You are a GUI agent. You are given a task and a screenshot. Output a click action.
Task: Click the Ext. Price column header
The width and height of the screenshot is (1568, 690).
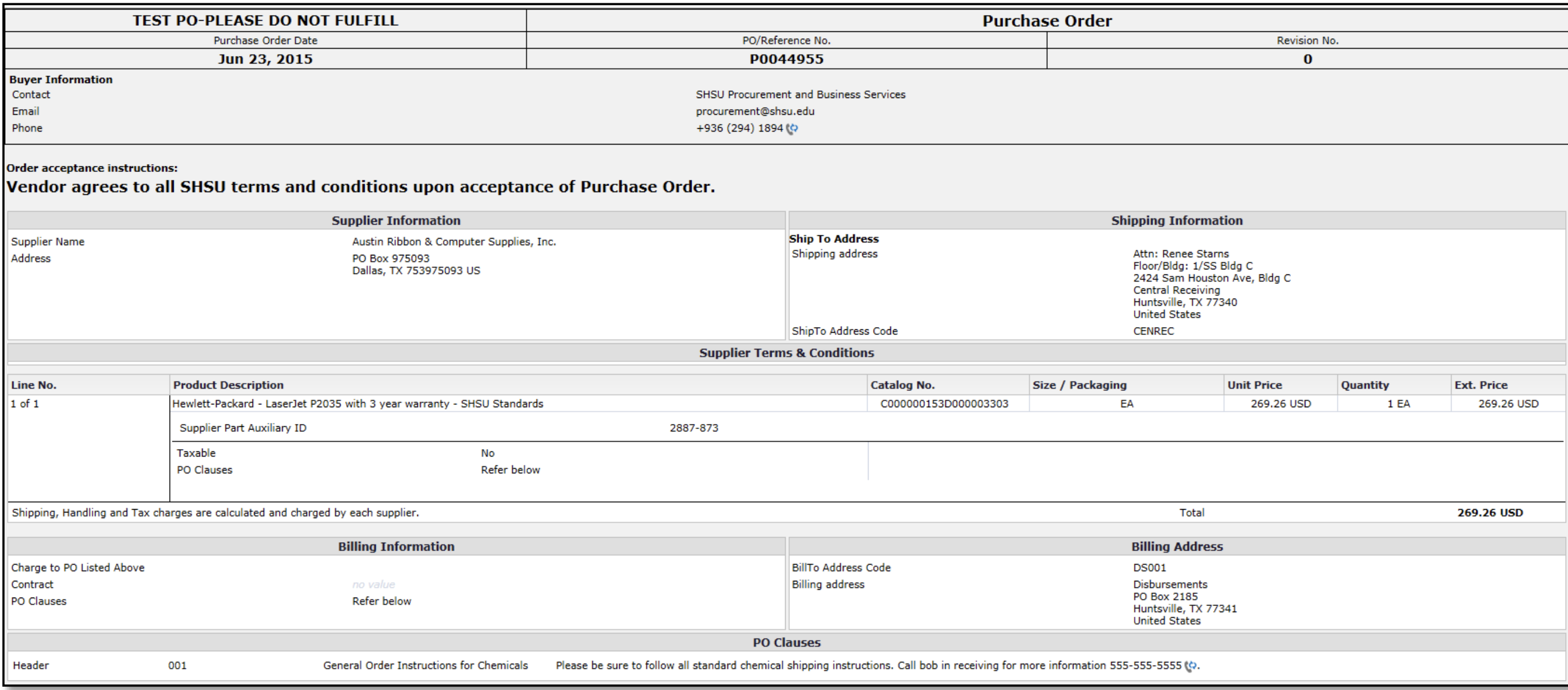tap(1480, 385)
